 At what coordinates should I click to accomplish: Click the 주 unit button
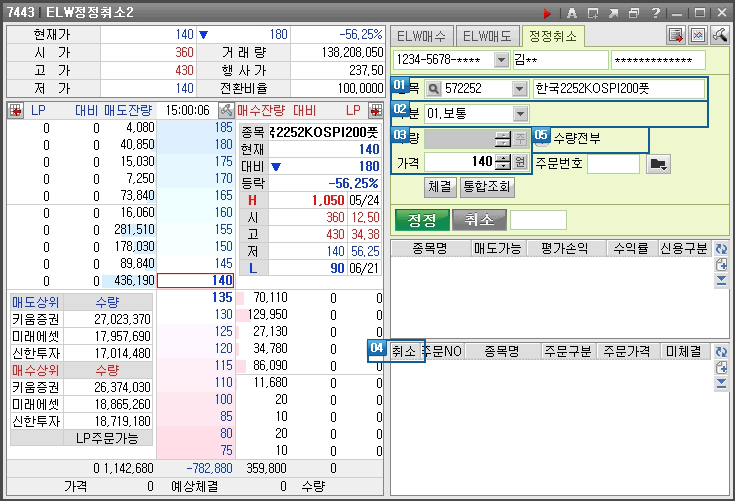click(520, 139)
